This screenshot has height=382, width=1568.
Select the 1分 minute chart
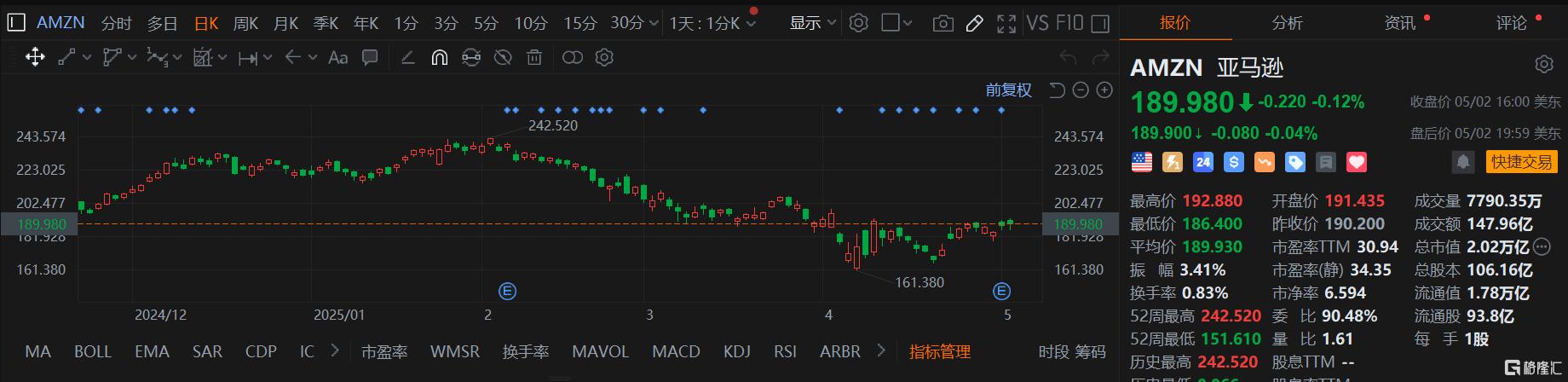coord(406,23)
